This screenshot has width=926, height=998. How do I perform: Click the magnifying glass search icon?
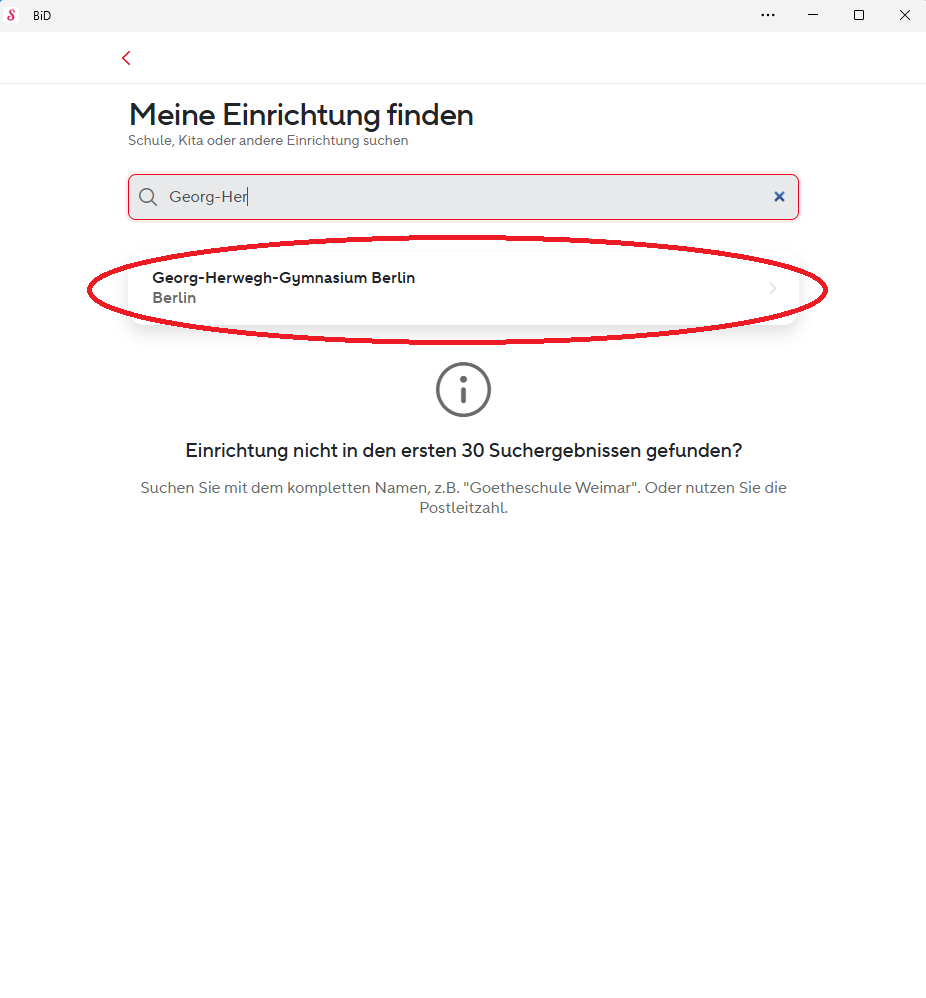pyautogui.click(x=148, y=197)
